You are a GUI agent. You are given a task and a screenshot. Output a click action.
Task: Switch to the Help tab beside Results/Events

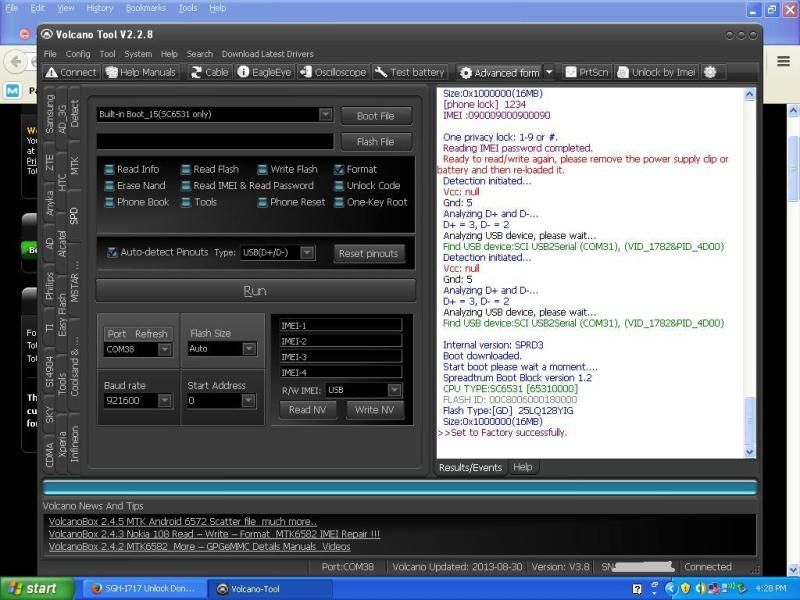click(x=522, y=467)
